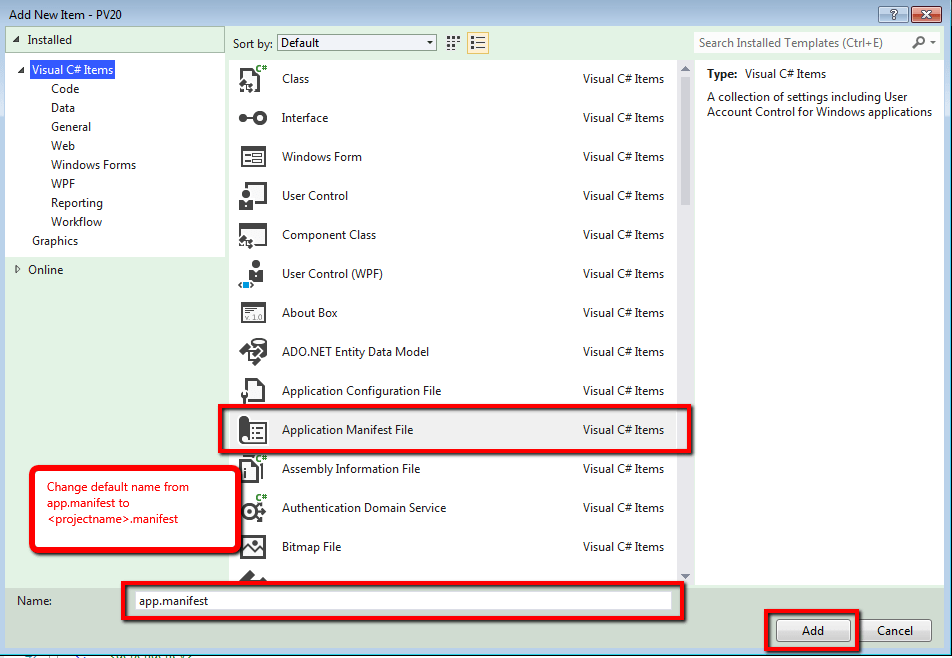Screen dimensions: 952x658
Task: Select the User Control template icon
Action: pyautogui.click(x=254, y=195)
